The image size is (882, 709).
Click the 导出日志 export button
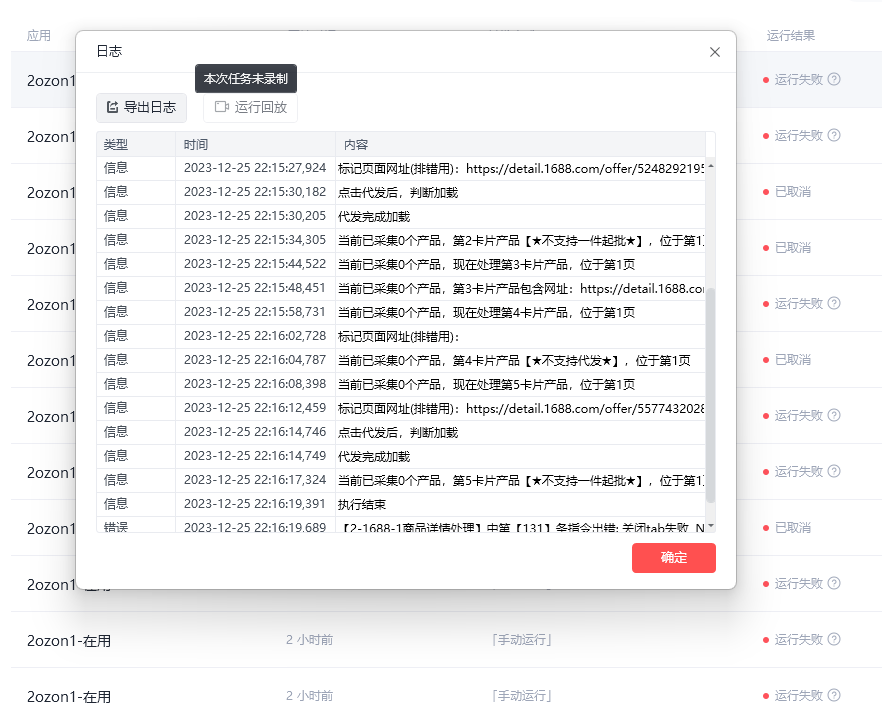[141, 107]
